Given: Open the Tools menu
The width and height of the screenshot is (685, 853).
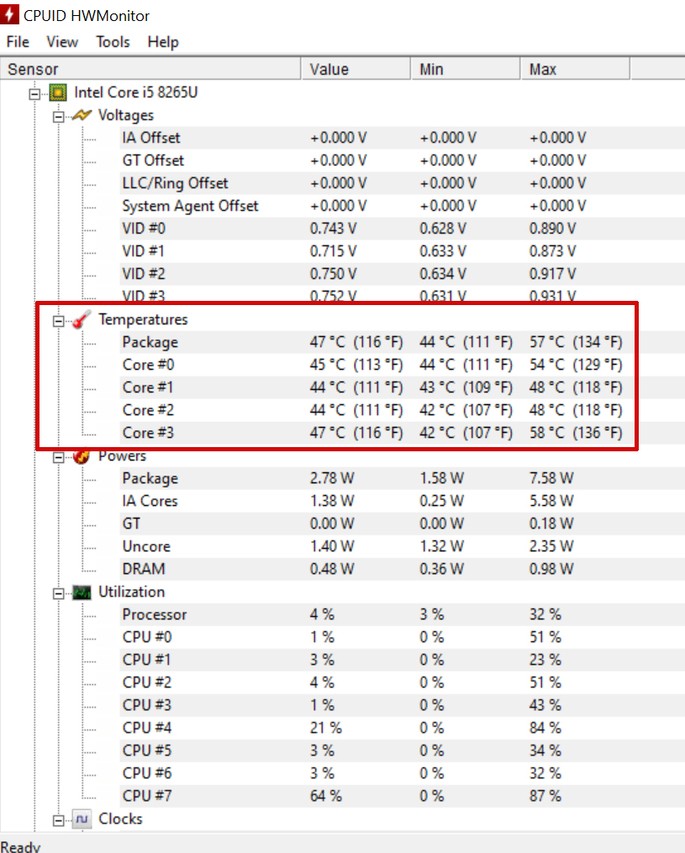Looking at the screenshot, I should (x=113, y=42).
